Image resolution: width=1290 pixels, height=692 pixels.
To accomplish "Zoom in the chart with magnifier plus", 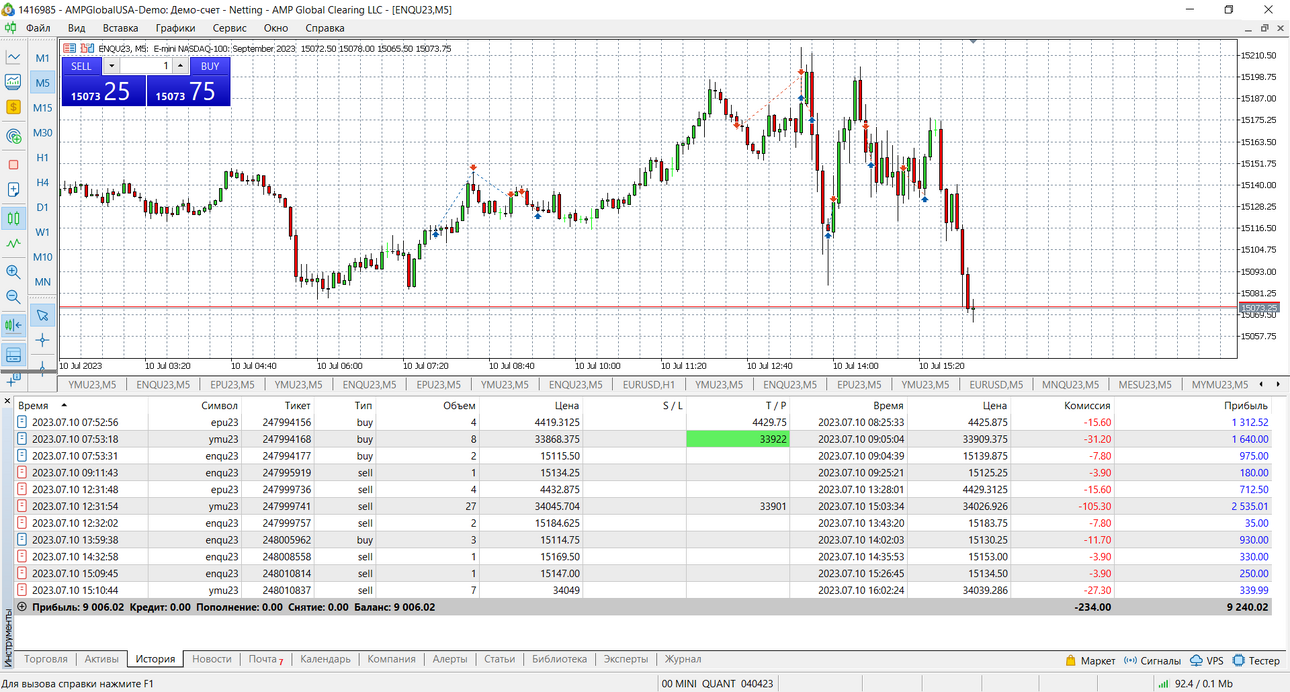I will click(x=14, y=271).
